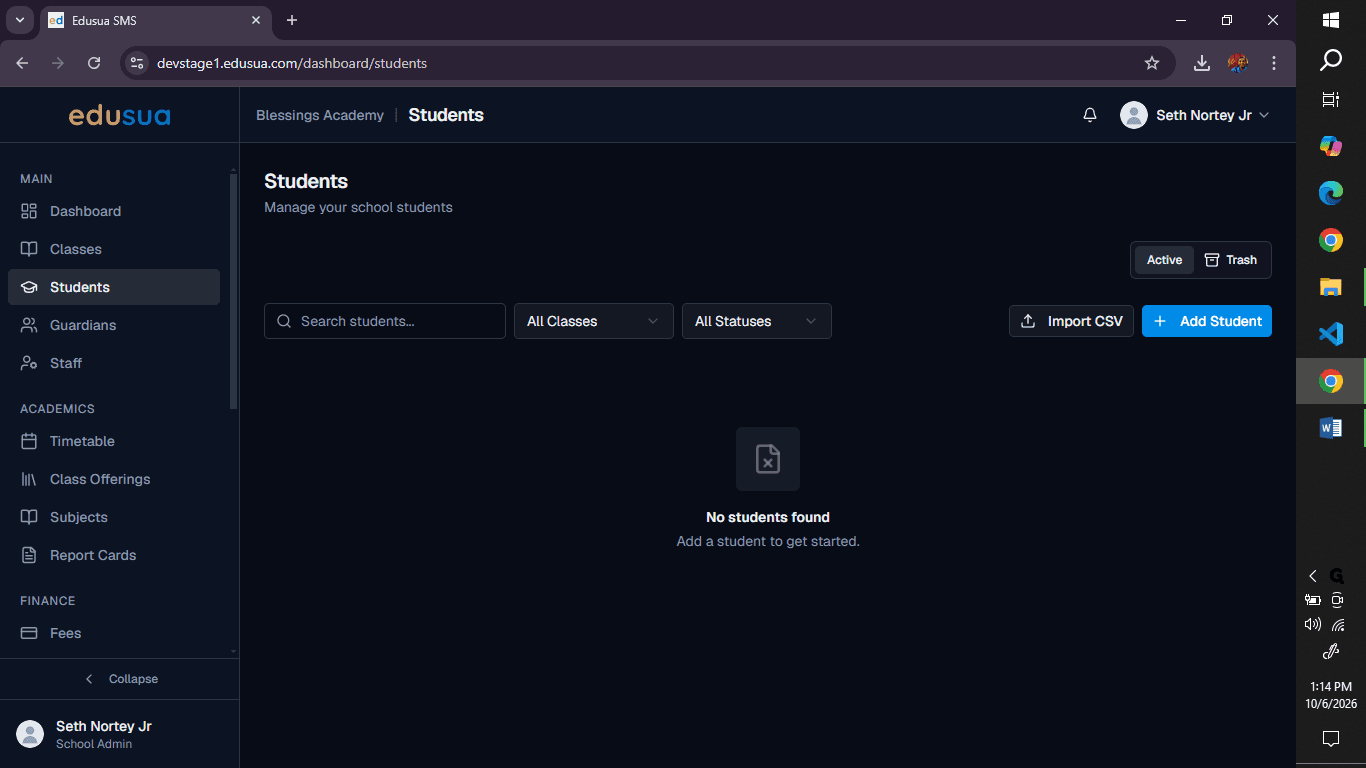Screen dimensions: 1366x768
Task: Go to Dashboard in sidebar
Action: coord(114,211)
